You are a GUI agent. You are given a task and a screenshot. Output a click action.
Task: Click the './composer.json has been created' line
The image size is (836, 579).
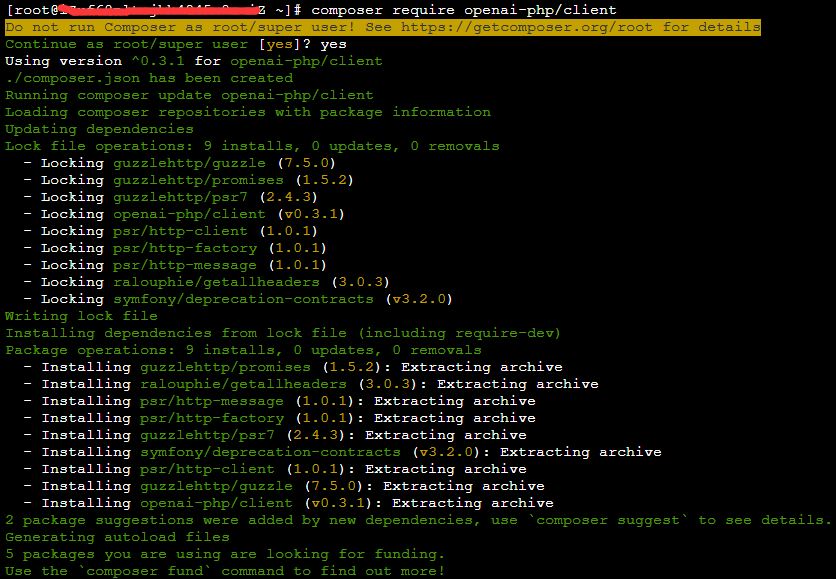click(x=149, y=78)
